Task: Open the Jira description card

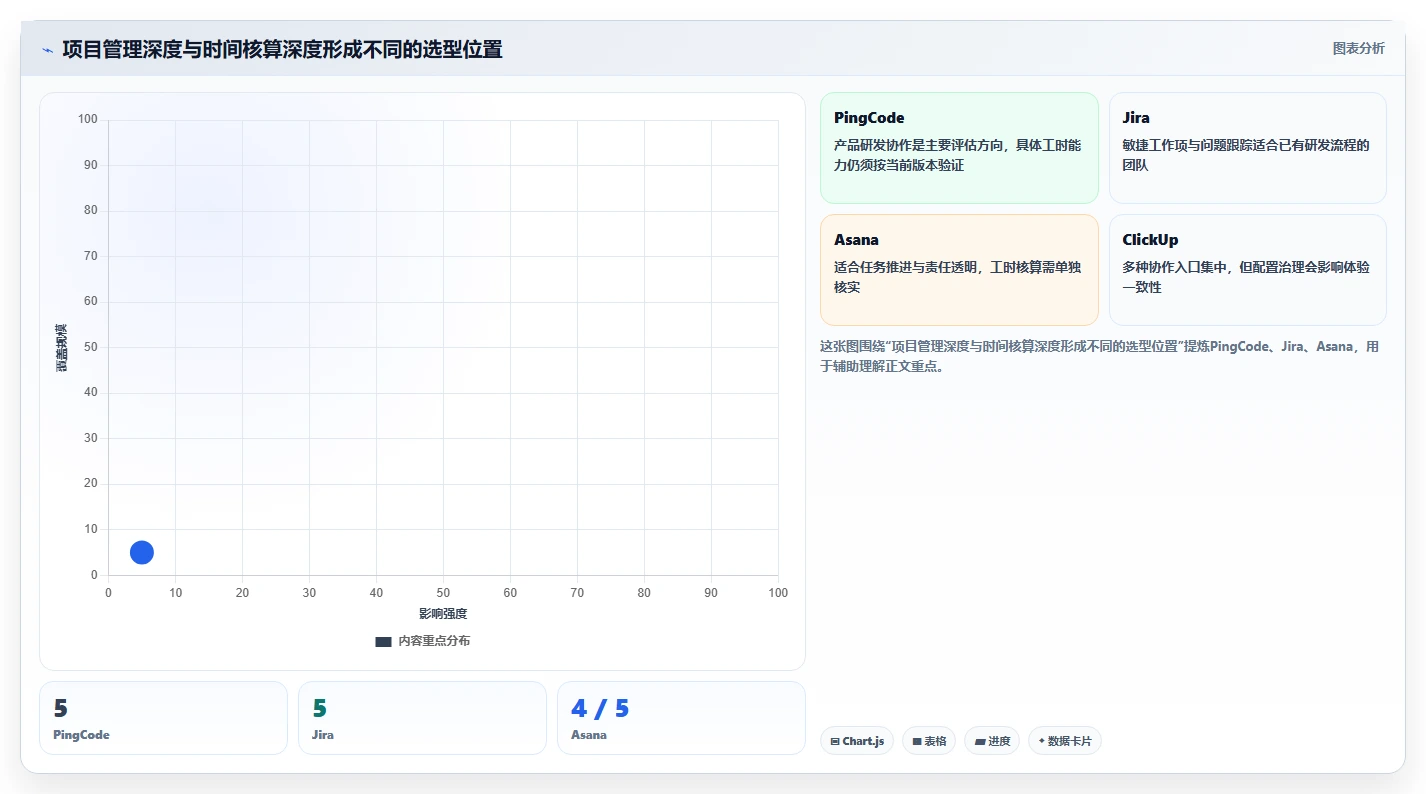Action: 1247,148
